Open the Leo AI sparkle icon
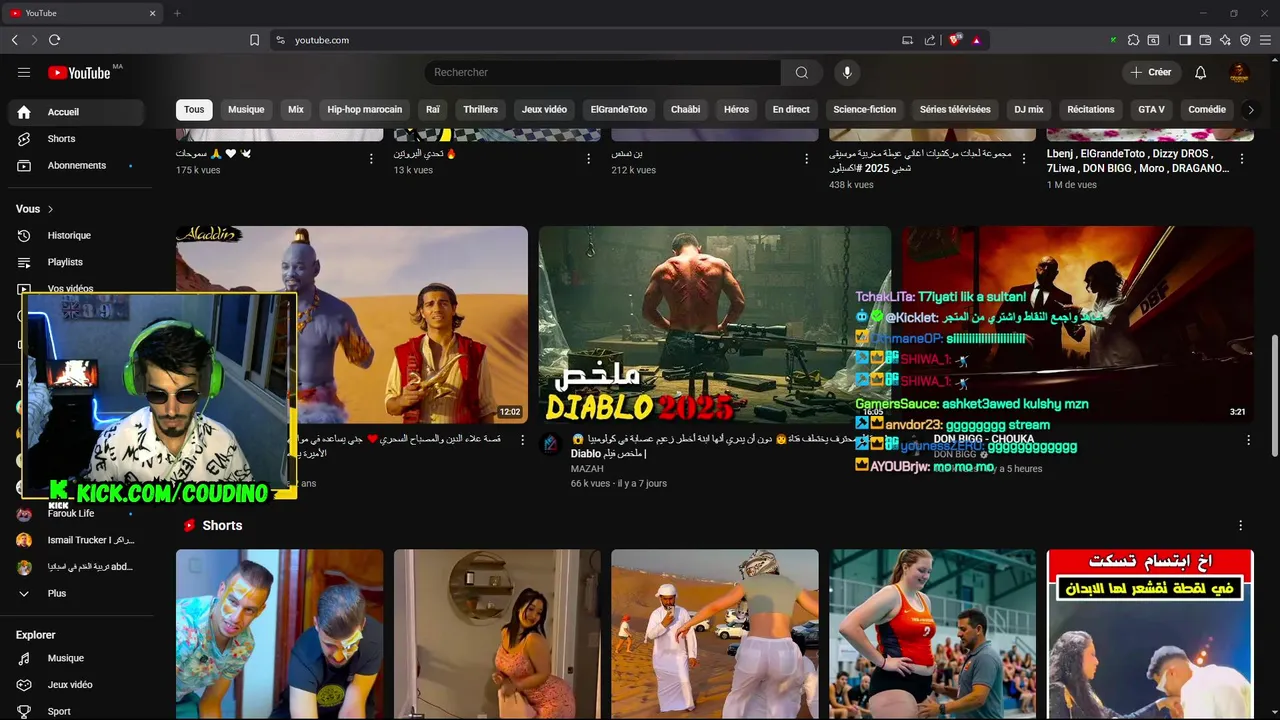Viewport: 1280px width, 720px height. [x=1225, y=40]
